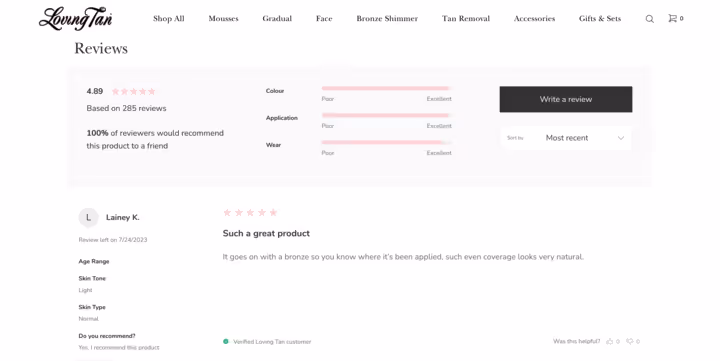The width and height of the screenshot is (720, 361).
Task: Click the Skin Type label
Action: [x=92, y=307]
